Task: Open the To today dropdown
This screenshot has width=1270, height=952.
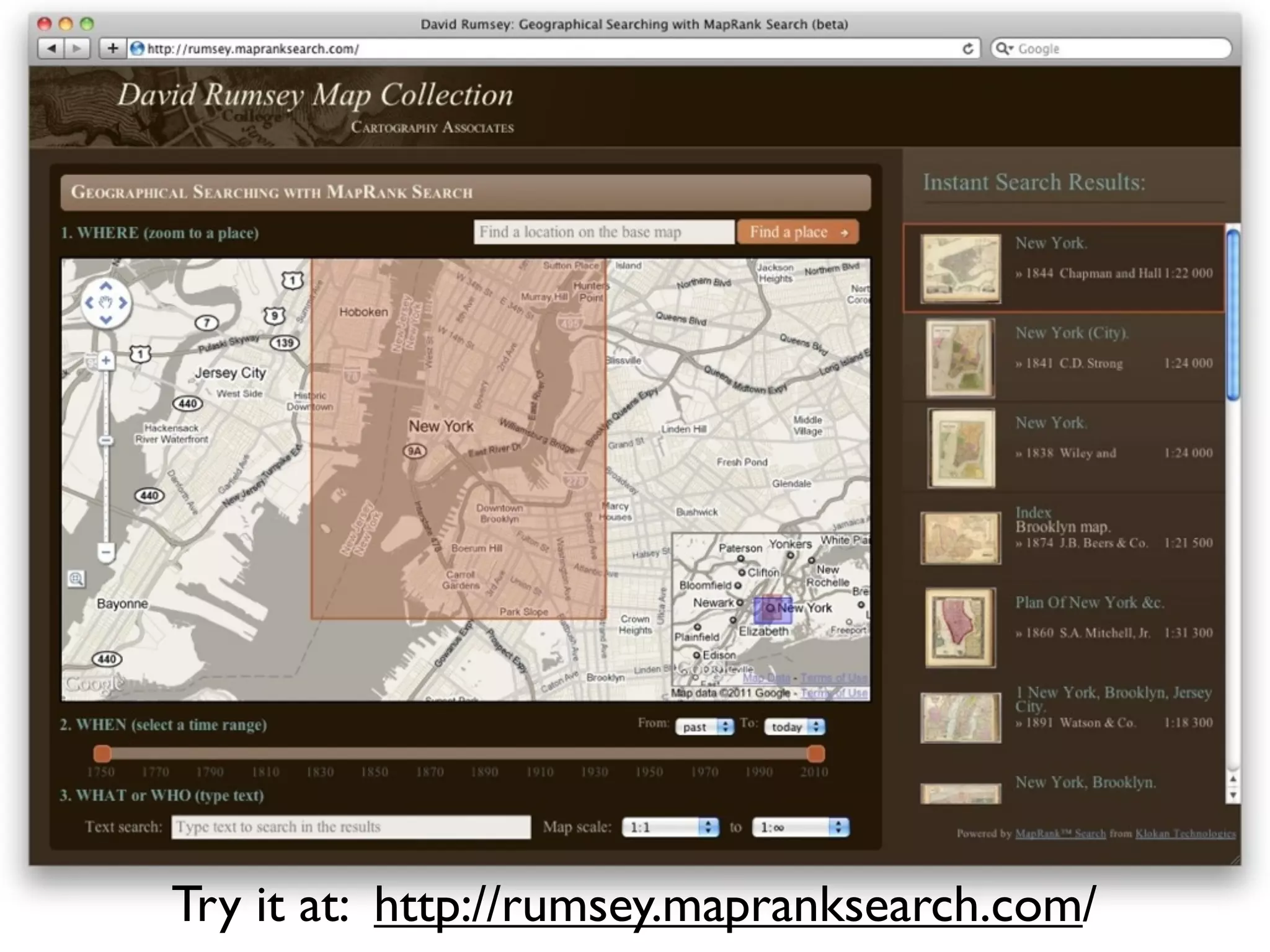Action: pyautogui.click(x=794, y=726)
